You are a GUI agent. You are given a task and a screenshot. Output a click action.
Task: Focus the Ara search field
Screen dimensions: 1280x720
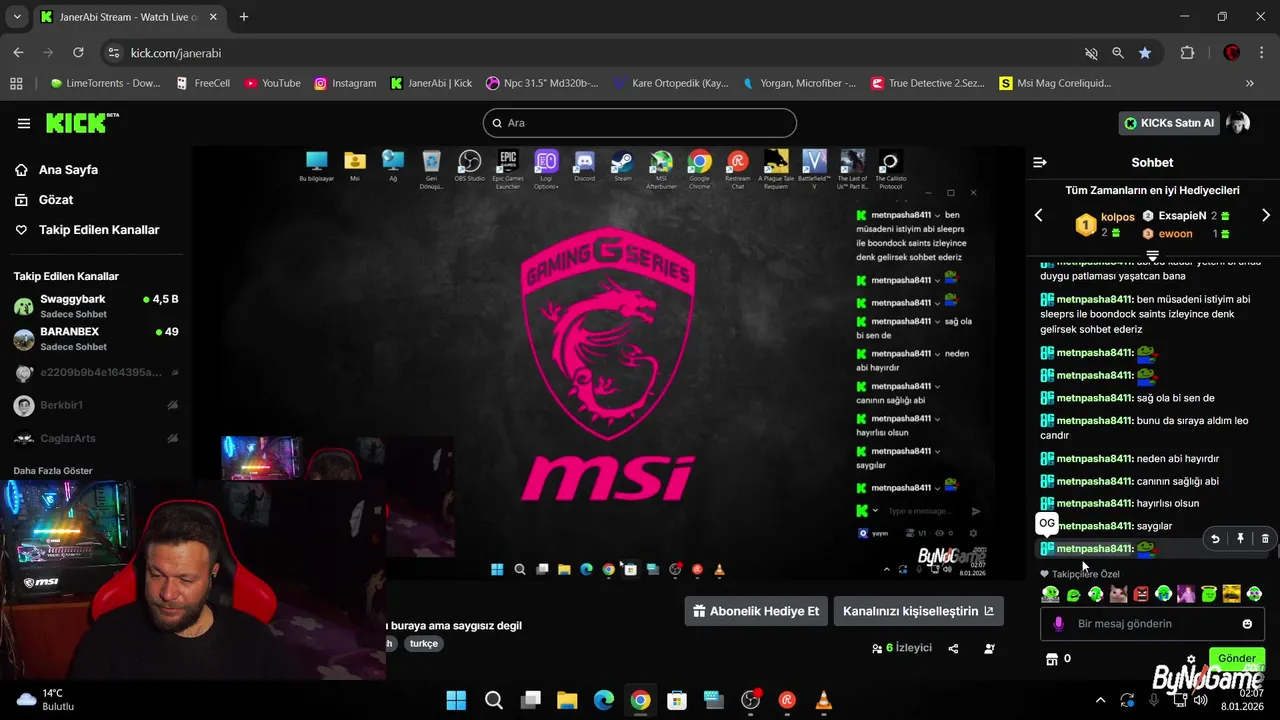[x=640, y=123]
